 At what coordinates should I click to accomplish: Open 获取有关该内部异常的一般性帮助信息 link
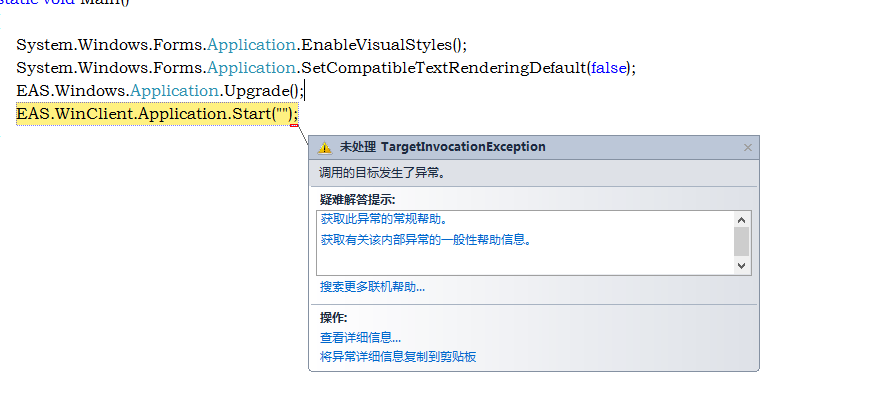[x=425, y=240]
